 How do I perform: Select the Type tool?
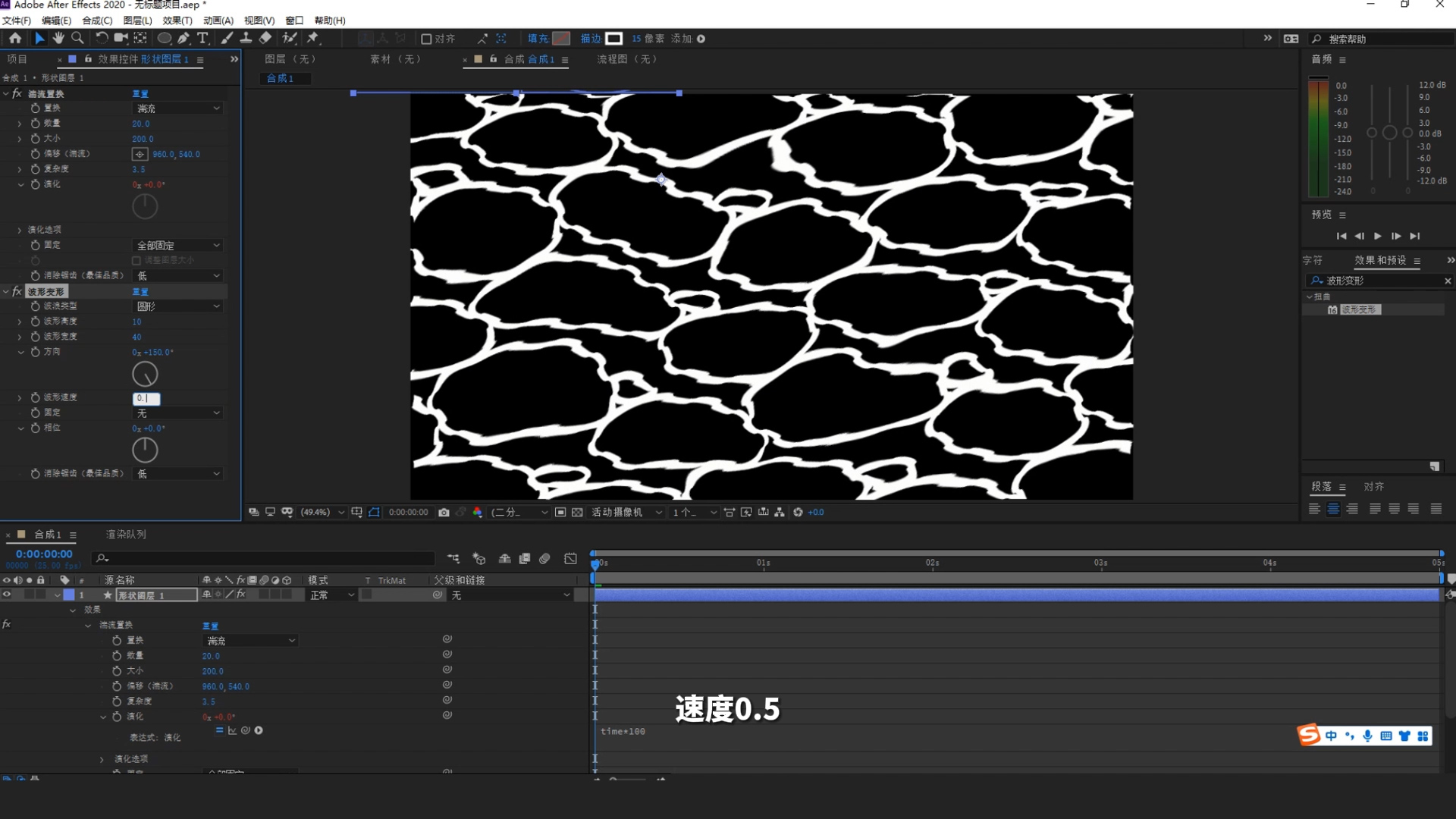tap(202, 38)
